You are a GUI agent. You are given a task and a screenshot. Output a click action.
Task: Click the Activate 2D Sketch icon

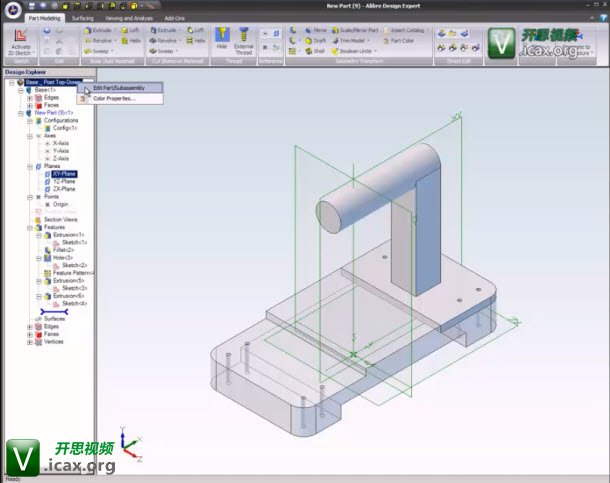pyautogui.click(x=20, y=37)
